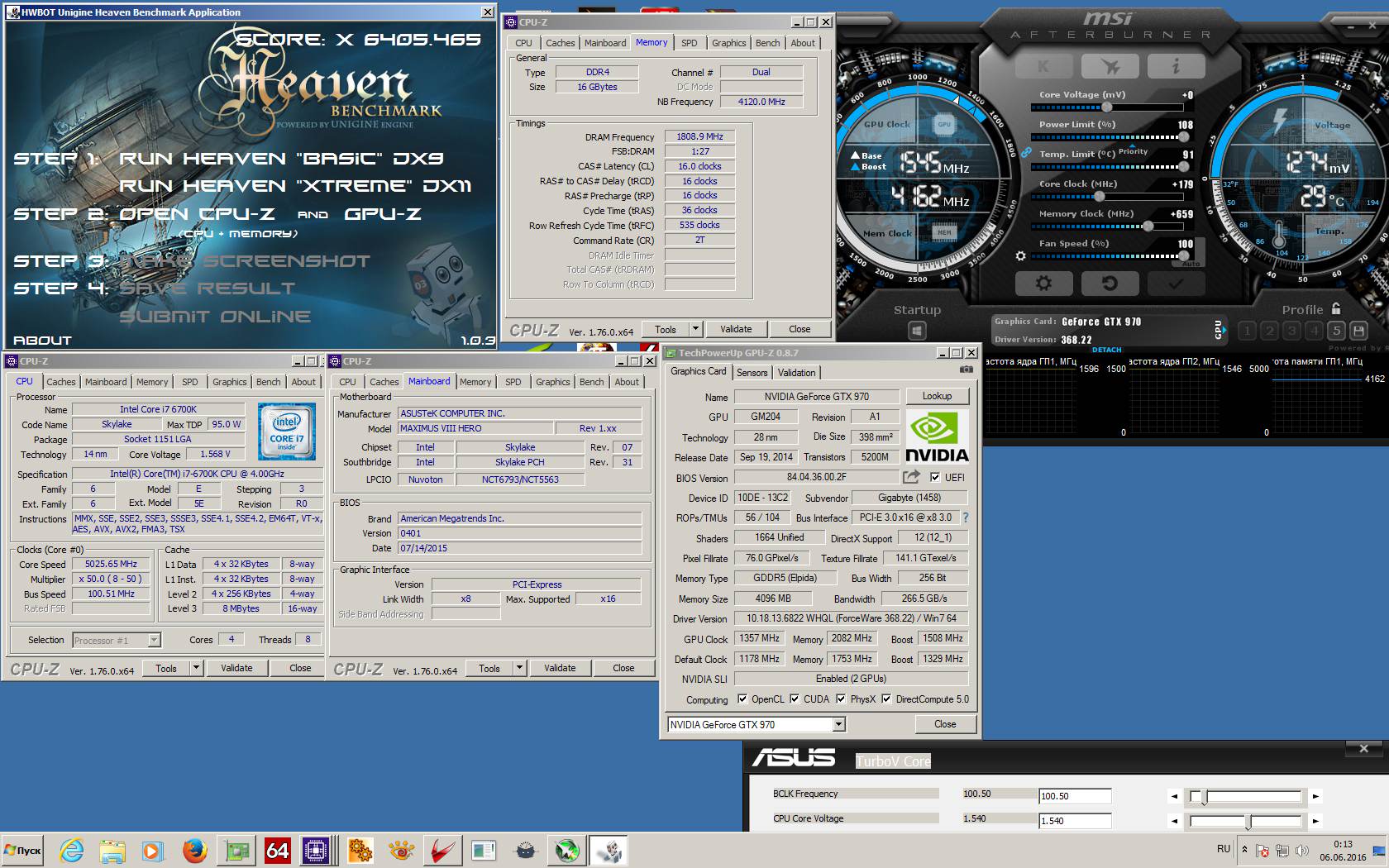Toggle the Auto fan speed button
This screenshot has width=1389, height=868.
click(1191, 264)
